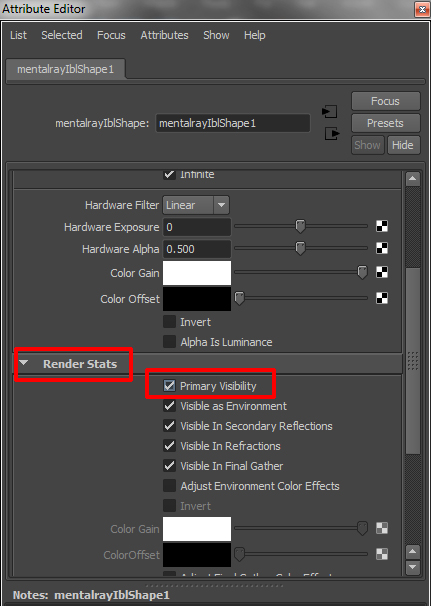This screenshot has width=431, height=606.
Task: Click the Hide button
Action: 403,145
